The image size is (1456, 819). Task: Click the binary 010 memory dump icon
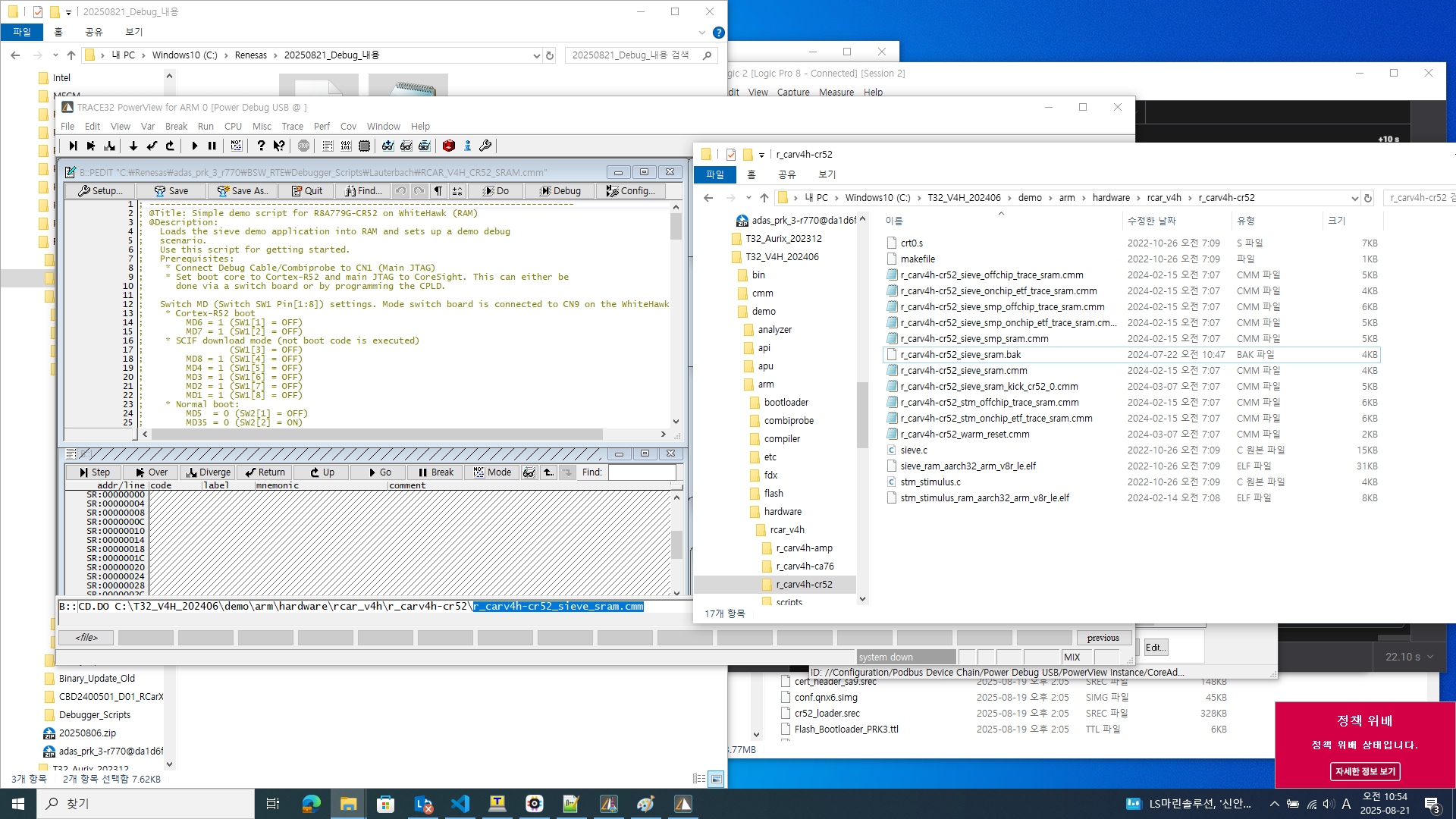[x=346, y=146]
